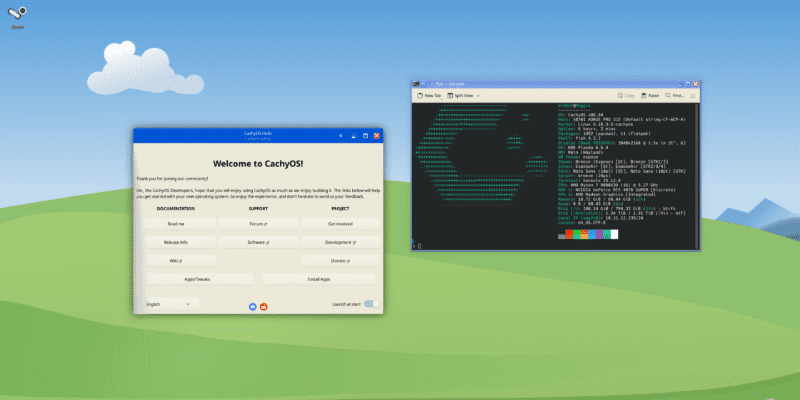The height and width of the screenshot is (400, 800).
Task: Minimize the CachyOS Hello window
Action: click(x=354, y=136)
